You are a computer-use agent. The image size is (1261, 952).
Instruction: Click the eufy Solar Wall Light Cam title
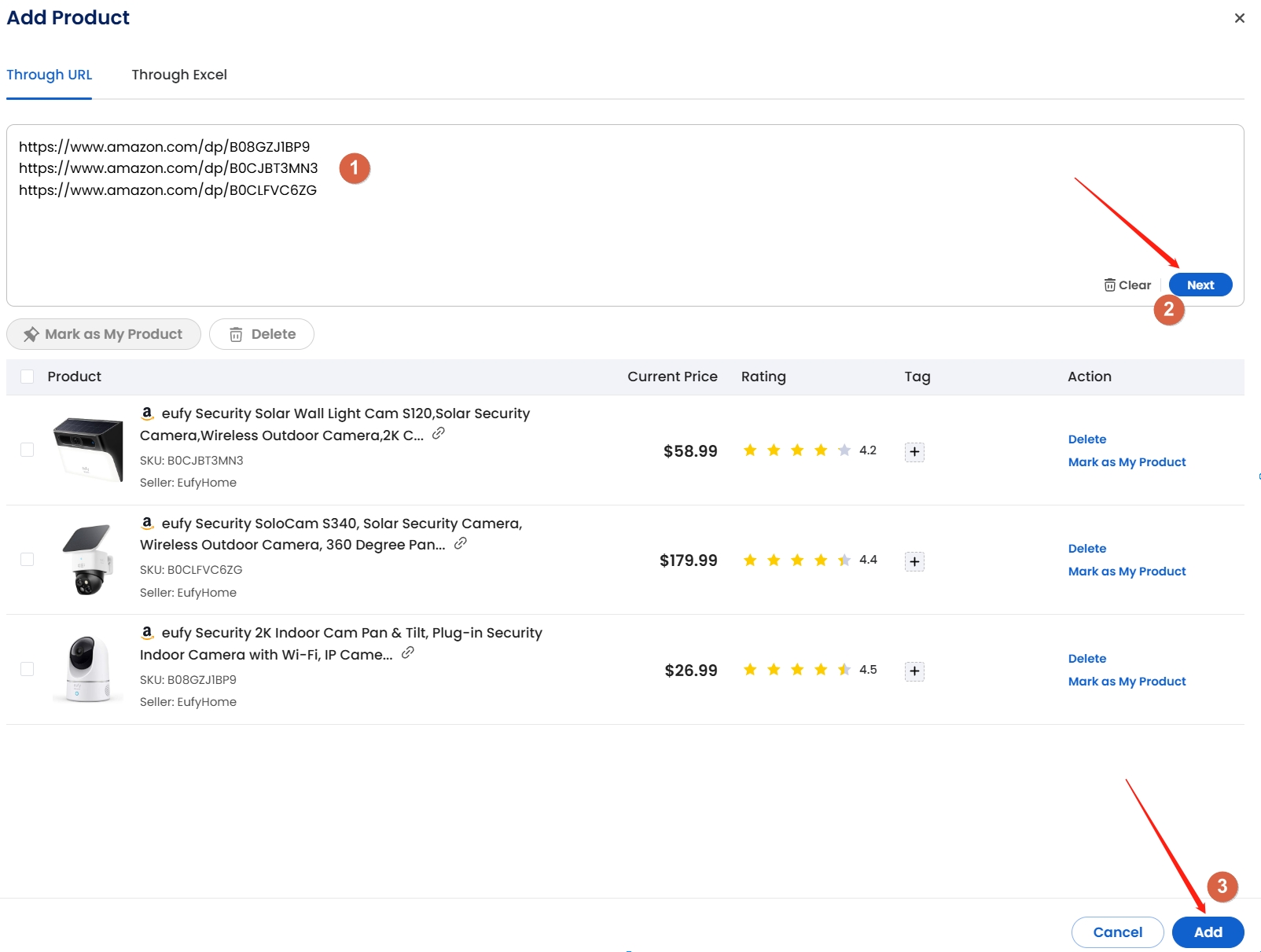(x=335, y=425)
